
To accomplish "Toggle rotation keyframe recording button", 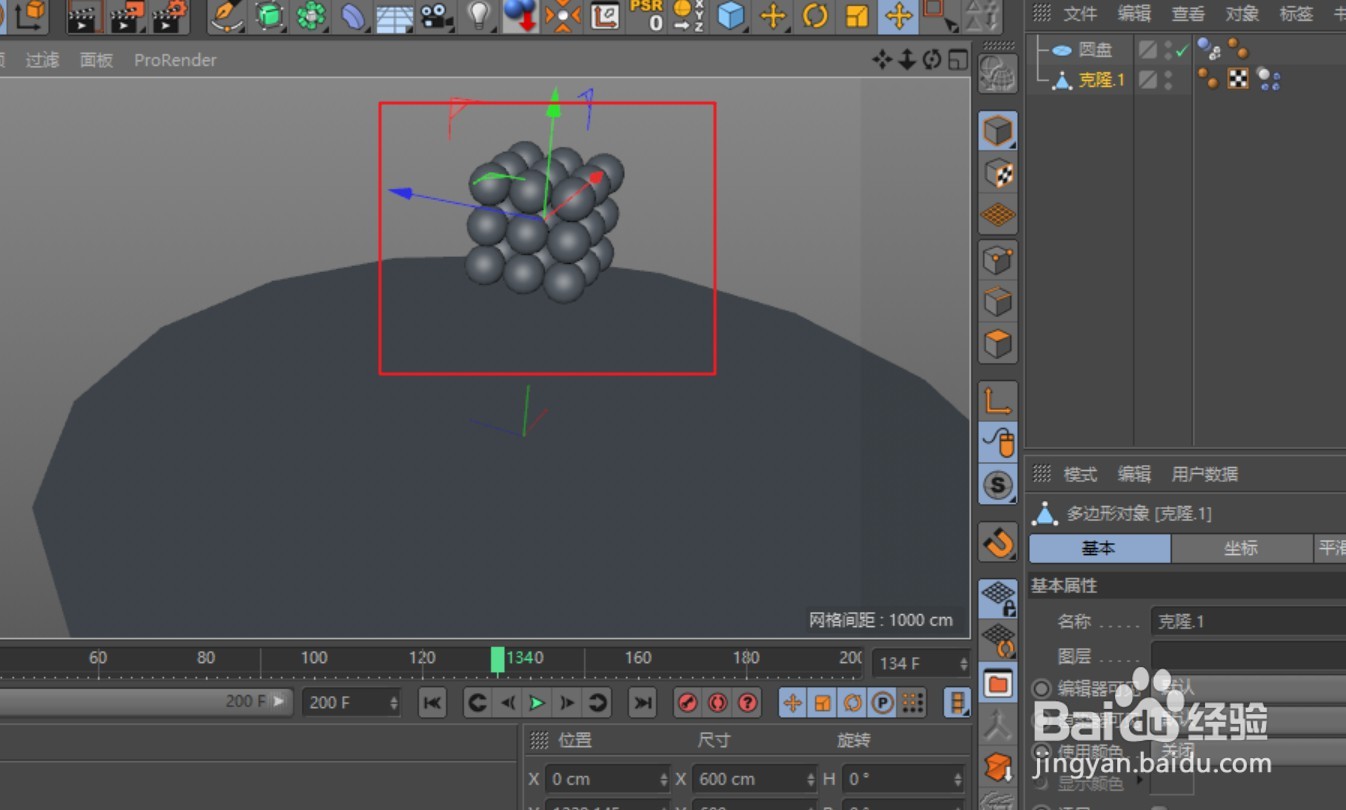I will click(853, 702).
